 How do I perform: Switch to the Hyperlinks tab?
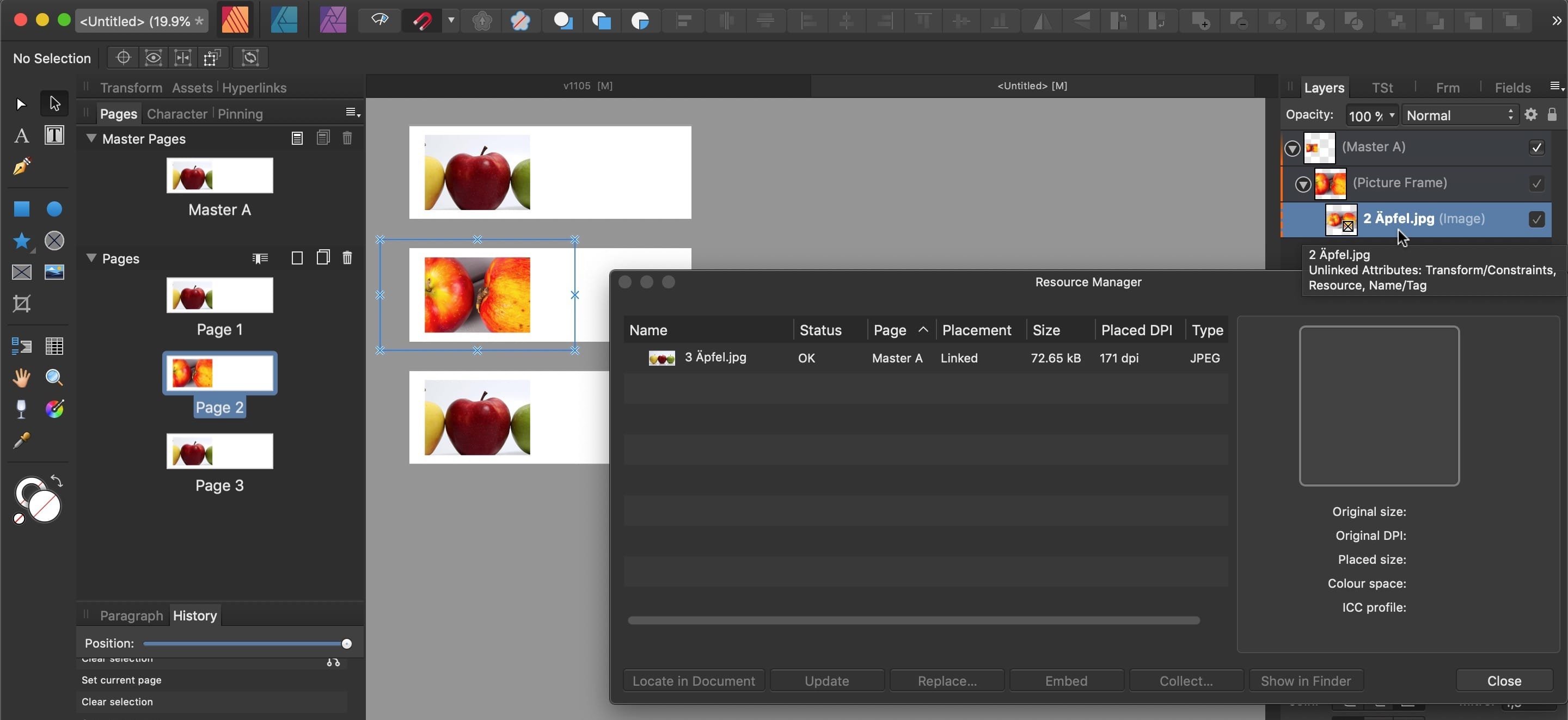tap(254, 88)
